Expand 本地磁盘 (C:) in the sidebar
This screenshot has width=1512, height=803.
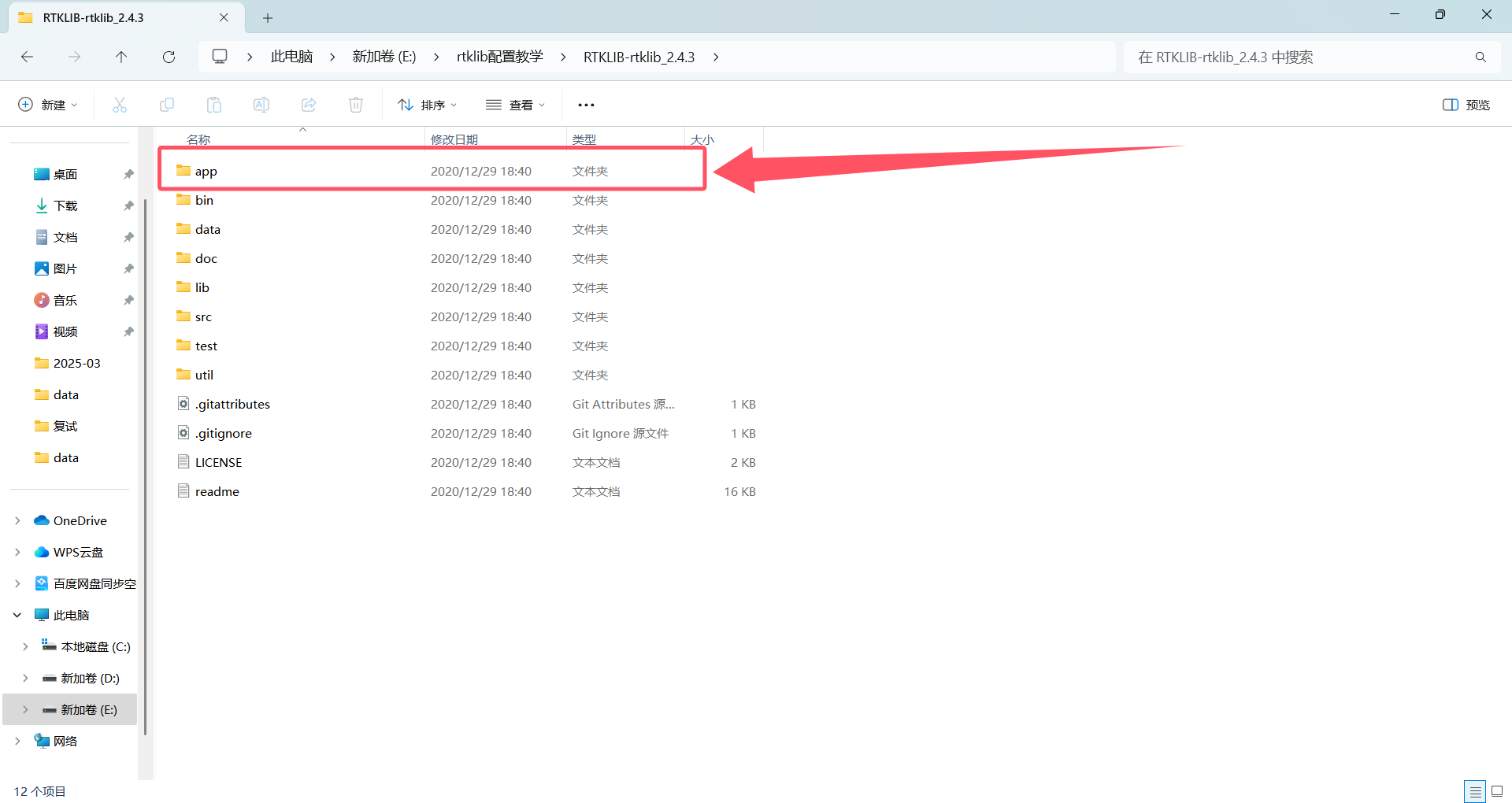pyautogui.click(x=24, y=646)
